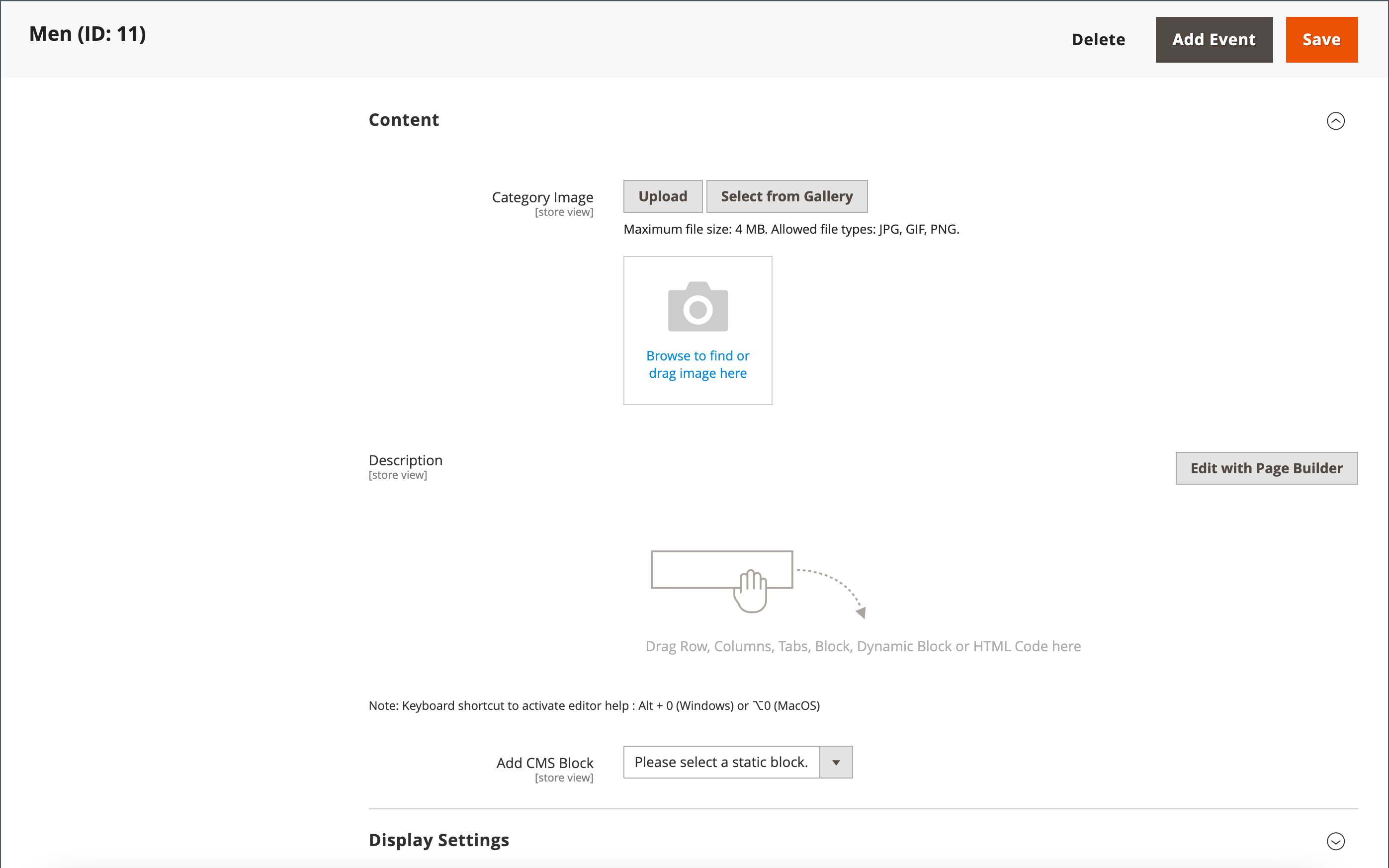Click the camera icon in image uploader
The height and width of the screenshot is (868, 1389).
click(697, 307)
